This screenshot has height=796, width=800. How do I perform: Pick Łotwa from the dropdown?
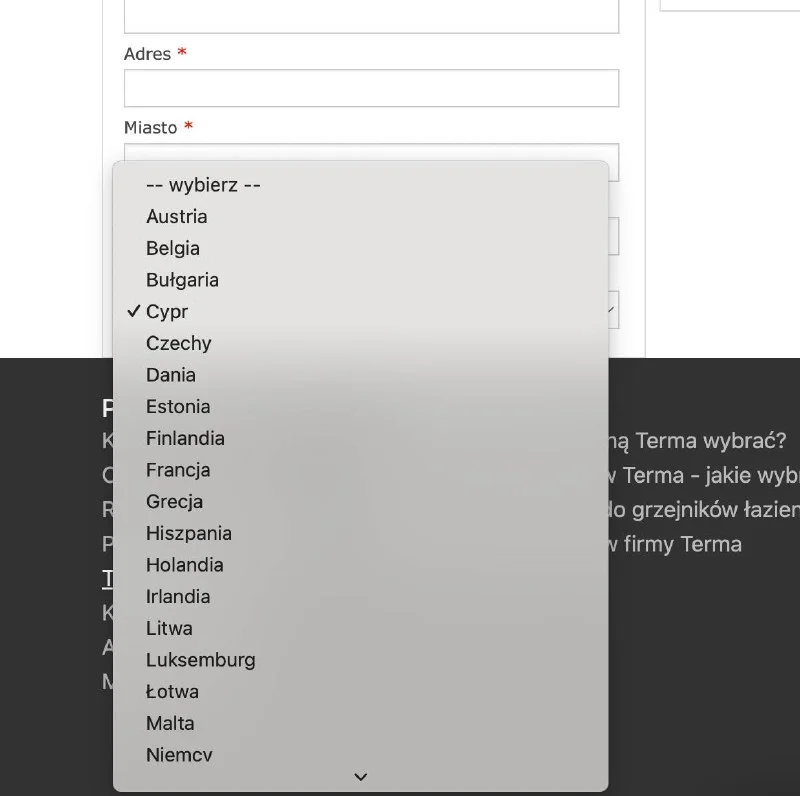click(172, 692)
